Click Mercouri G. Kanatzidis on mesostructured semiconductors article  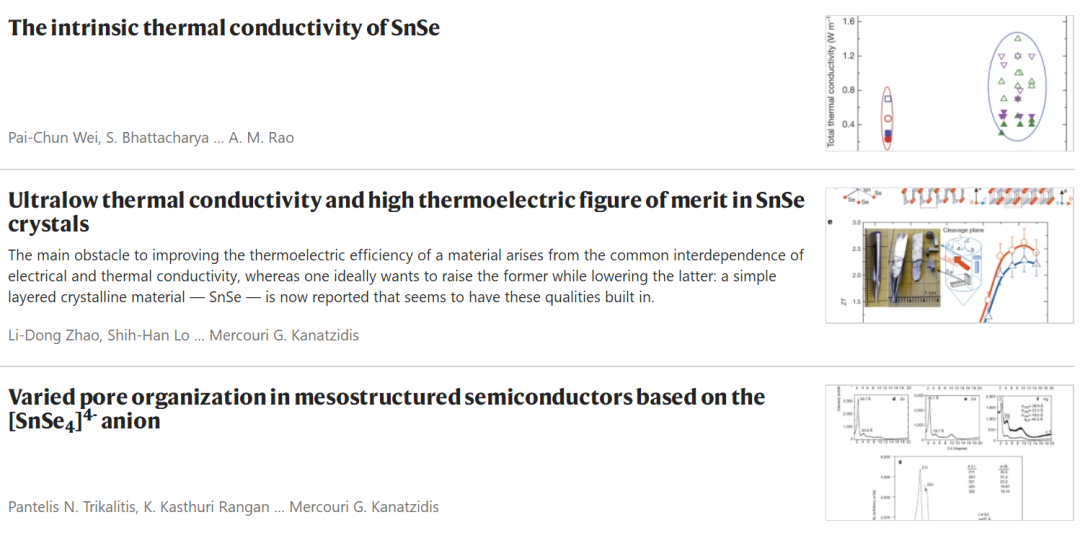point(364,508)
